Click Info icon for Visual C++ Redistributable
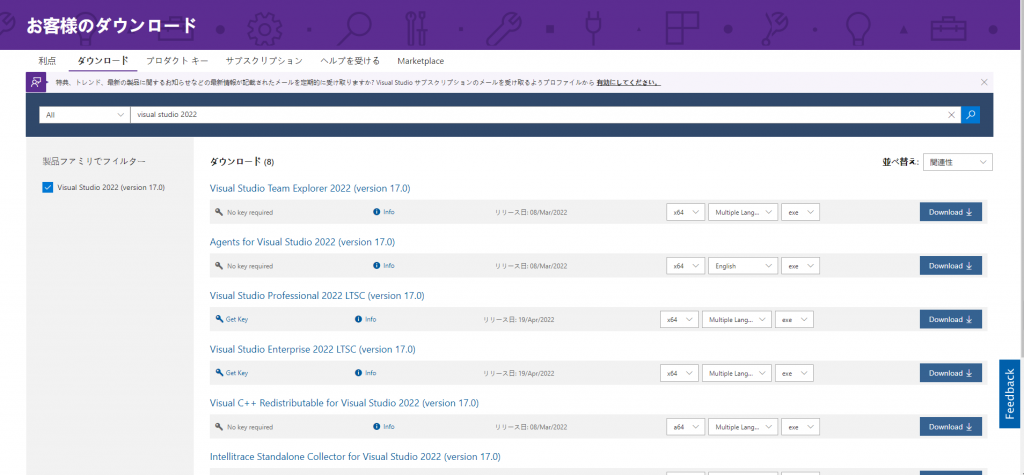Image resolution: width=1024 pixels, height=475 pixels. 377,426
